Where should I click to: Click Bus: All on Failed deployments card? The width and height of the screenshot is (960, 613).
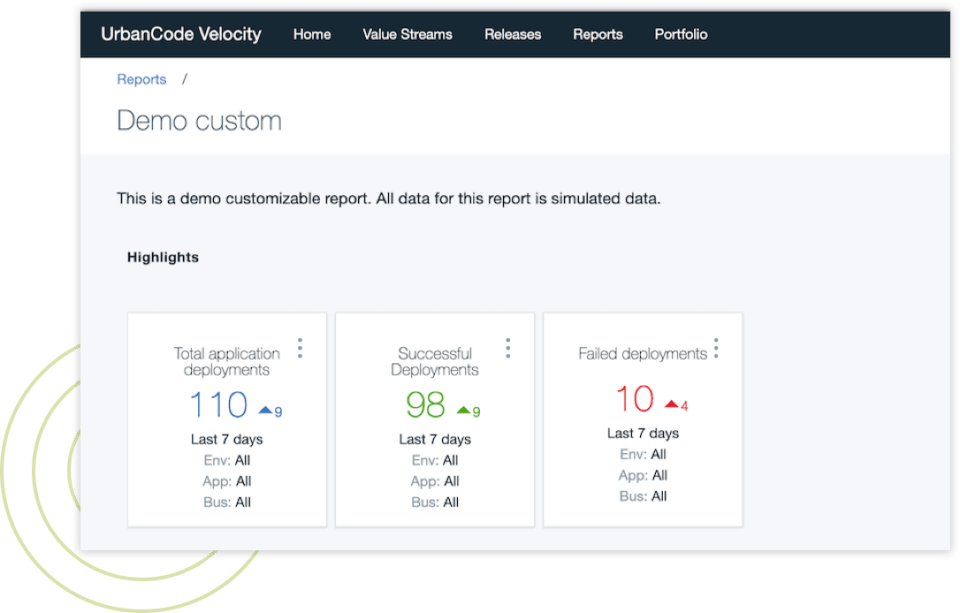(643, 496)
